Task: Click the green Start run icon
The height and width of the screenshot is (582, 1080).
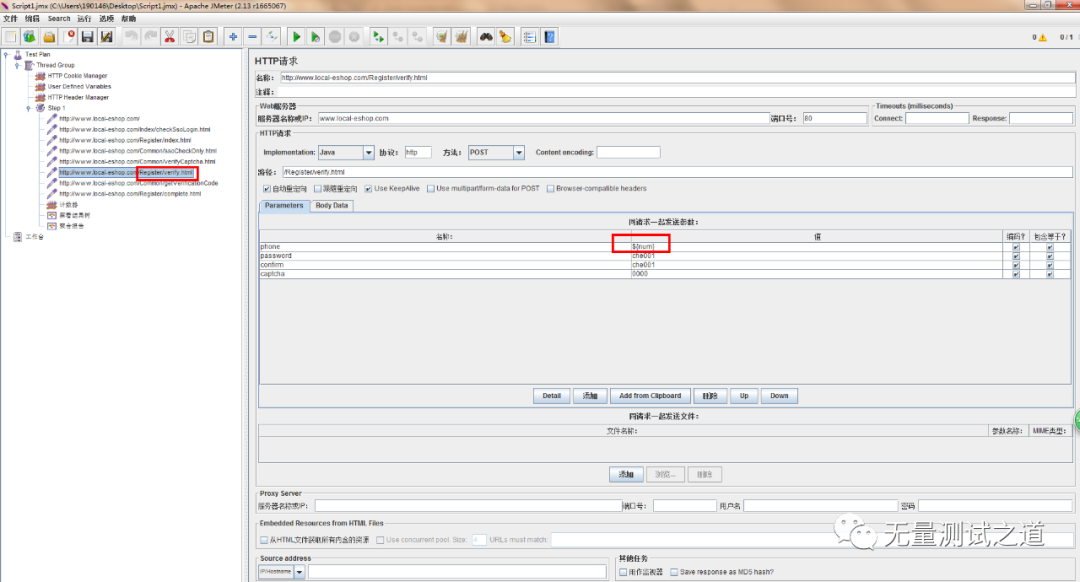Action: (x=296, y=37)
